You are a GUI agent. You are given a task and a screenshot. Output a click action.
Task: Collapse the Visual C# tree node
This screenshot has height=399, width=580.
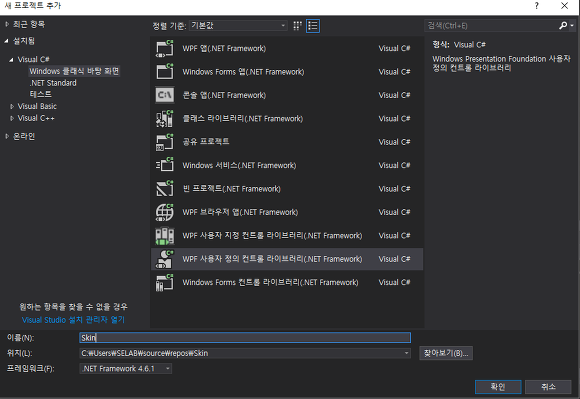click(11, 60)
